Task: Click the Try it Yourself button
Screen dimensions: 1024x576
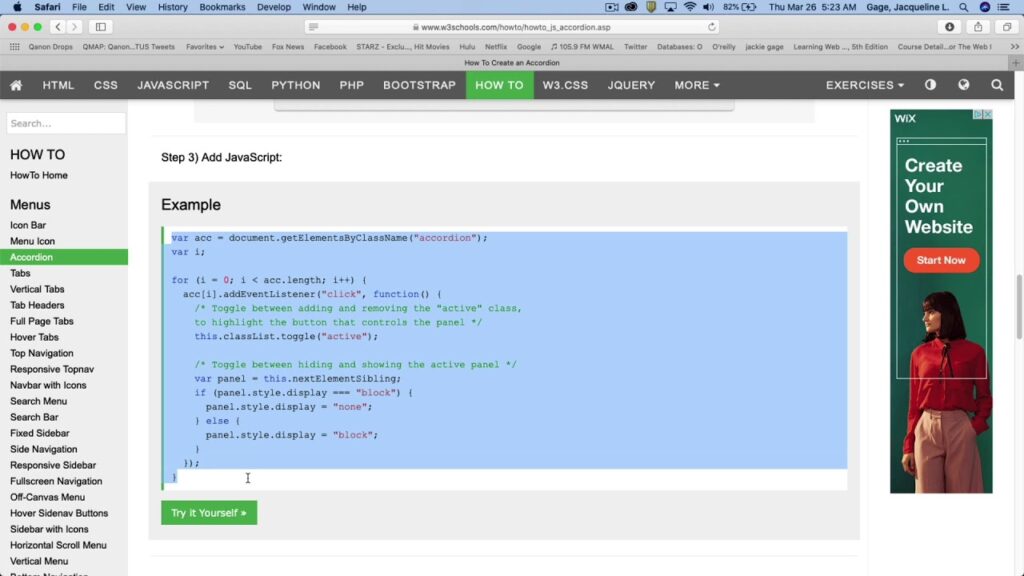Action: [x=208, y=513]
